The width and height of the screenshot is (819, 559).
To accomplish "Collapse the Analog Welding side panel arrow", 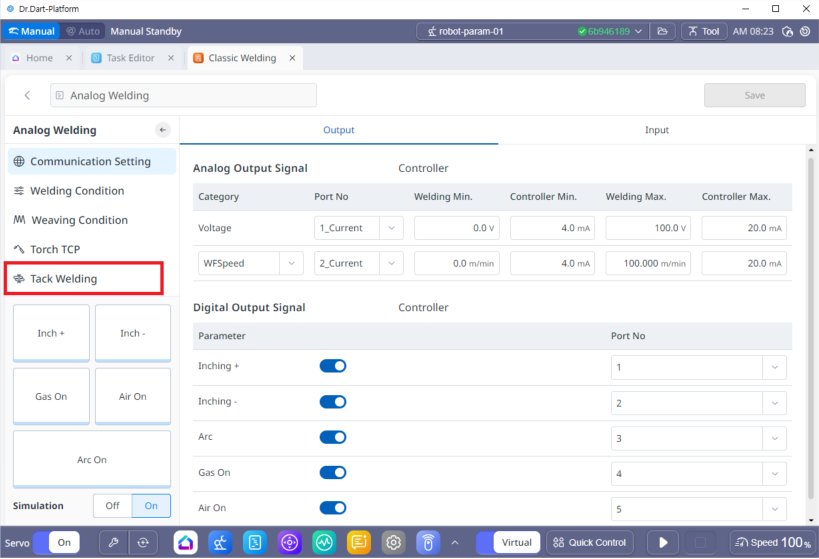I will [x=163, y=130].
